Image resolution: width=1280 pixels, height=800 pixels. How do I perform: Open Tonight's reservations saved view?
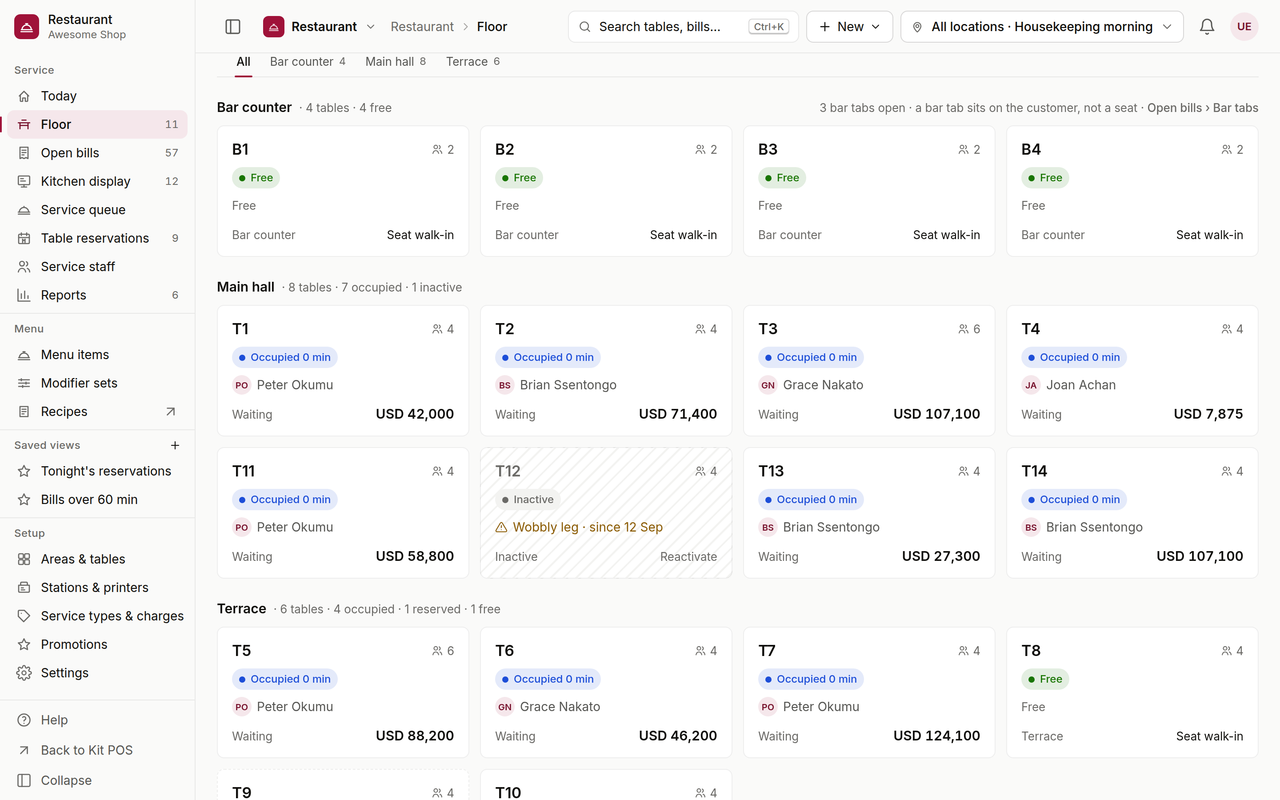(97, 471)
